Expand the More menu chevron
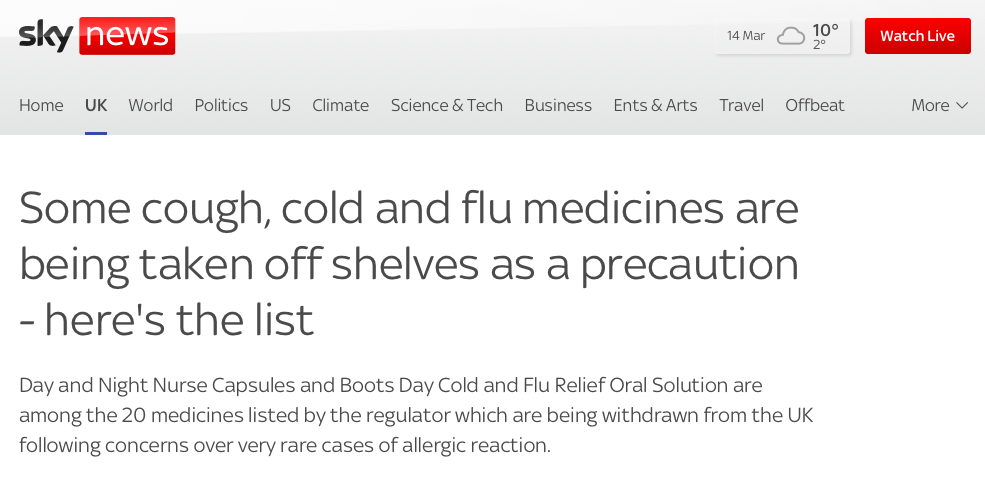The height and width of the screenshot is (482, 985). (x=962, y=105)
